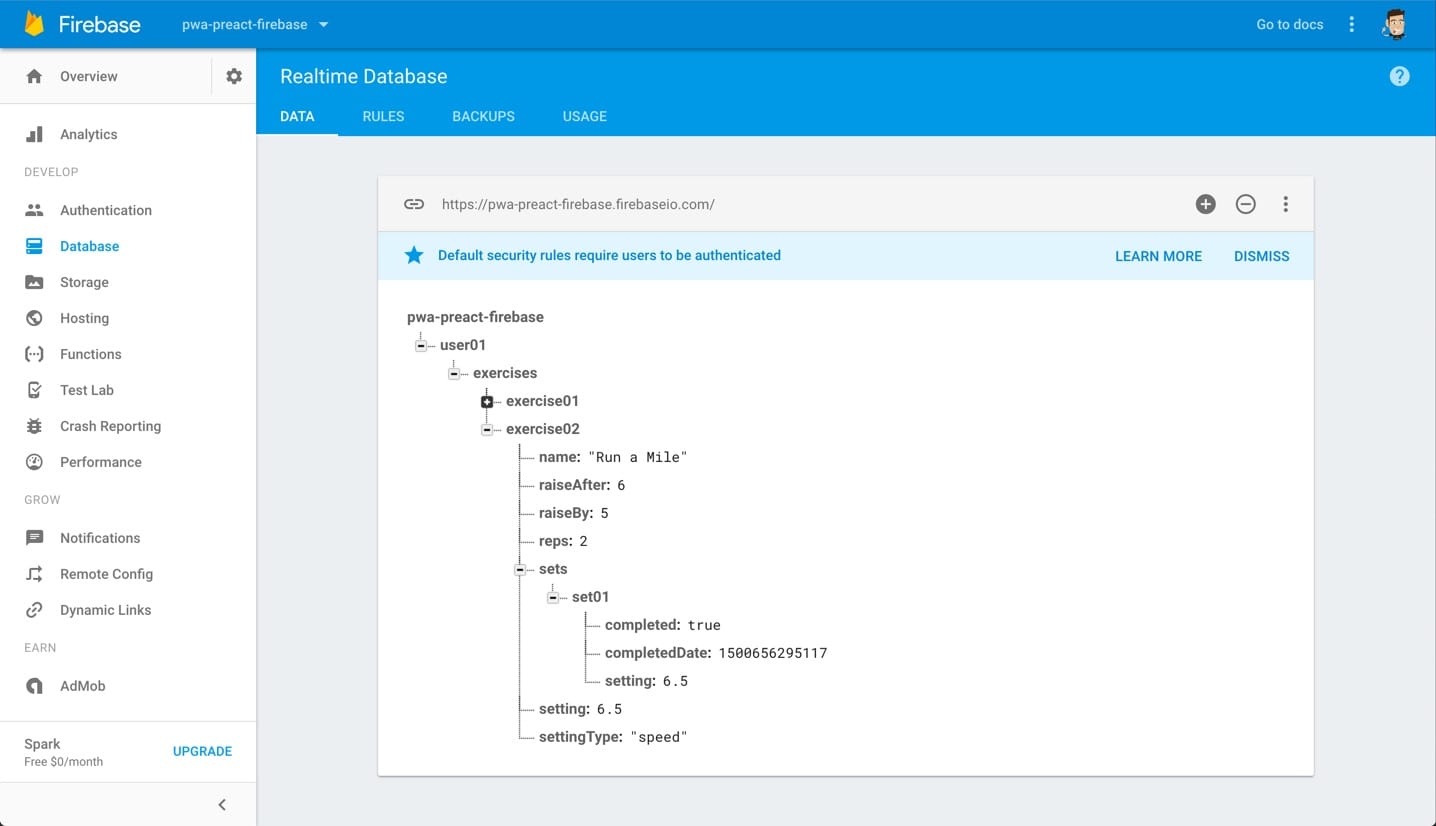
Task: Open Crash Reporting in the sidebar
Action: 110,426
